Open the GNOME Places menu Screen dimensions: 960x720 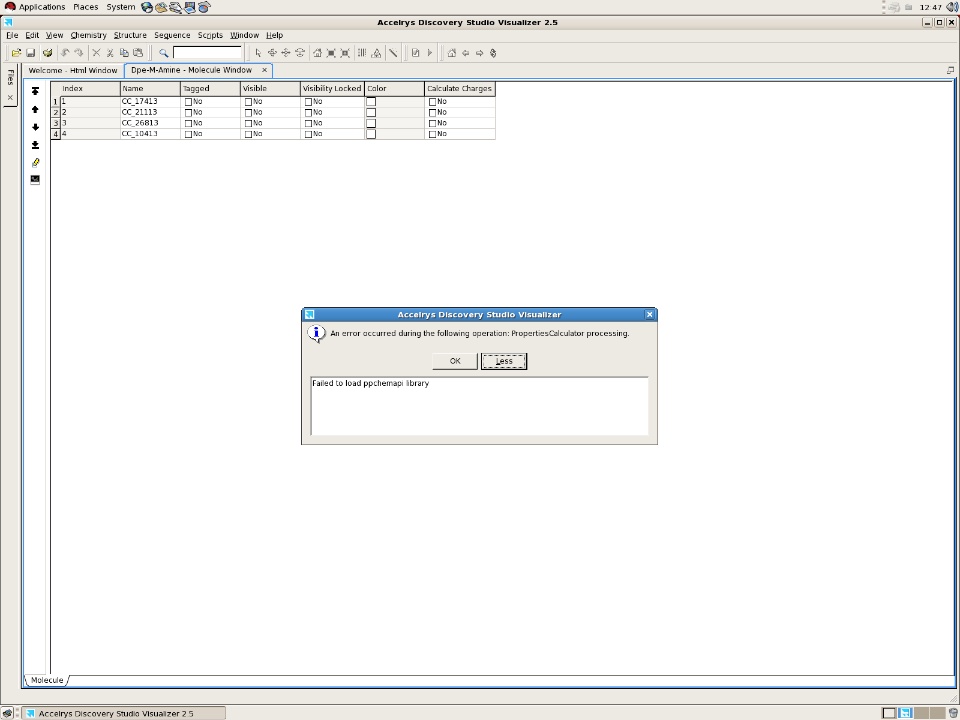click(86, 7)
